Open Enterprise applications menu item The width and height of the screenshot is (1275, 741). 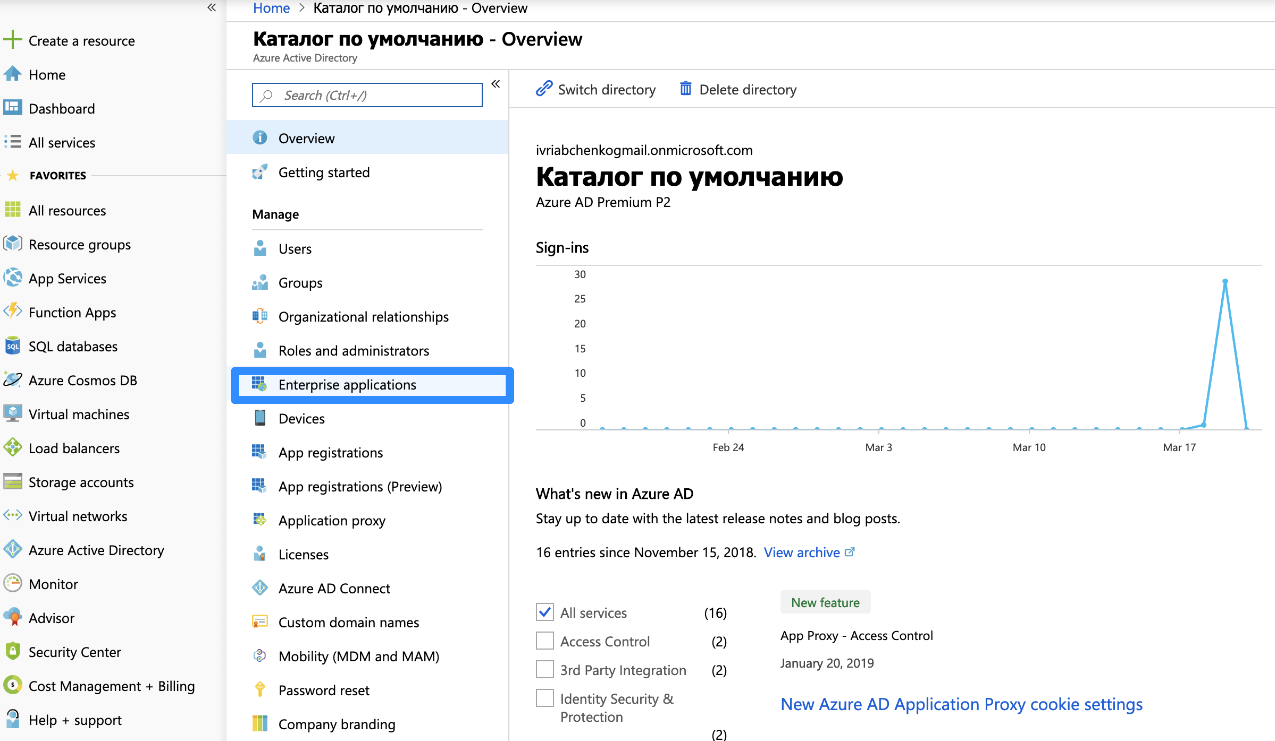click(372, 385)
